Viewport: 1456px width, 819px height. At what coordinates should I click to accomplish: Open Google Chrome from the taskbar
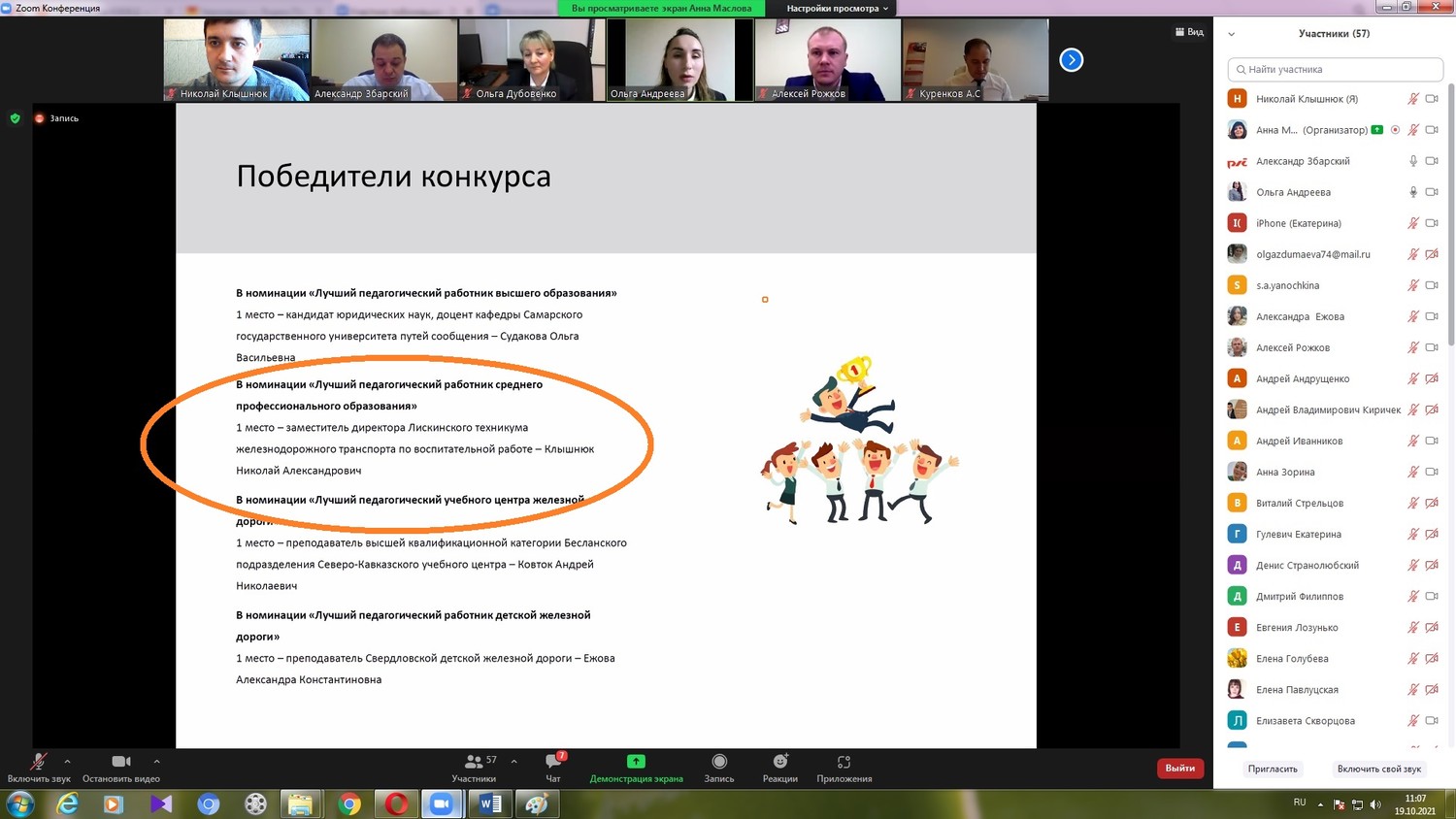point(349,803)
